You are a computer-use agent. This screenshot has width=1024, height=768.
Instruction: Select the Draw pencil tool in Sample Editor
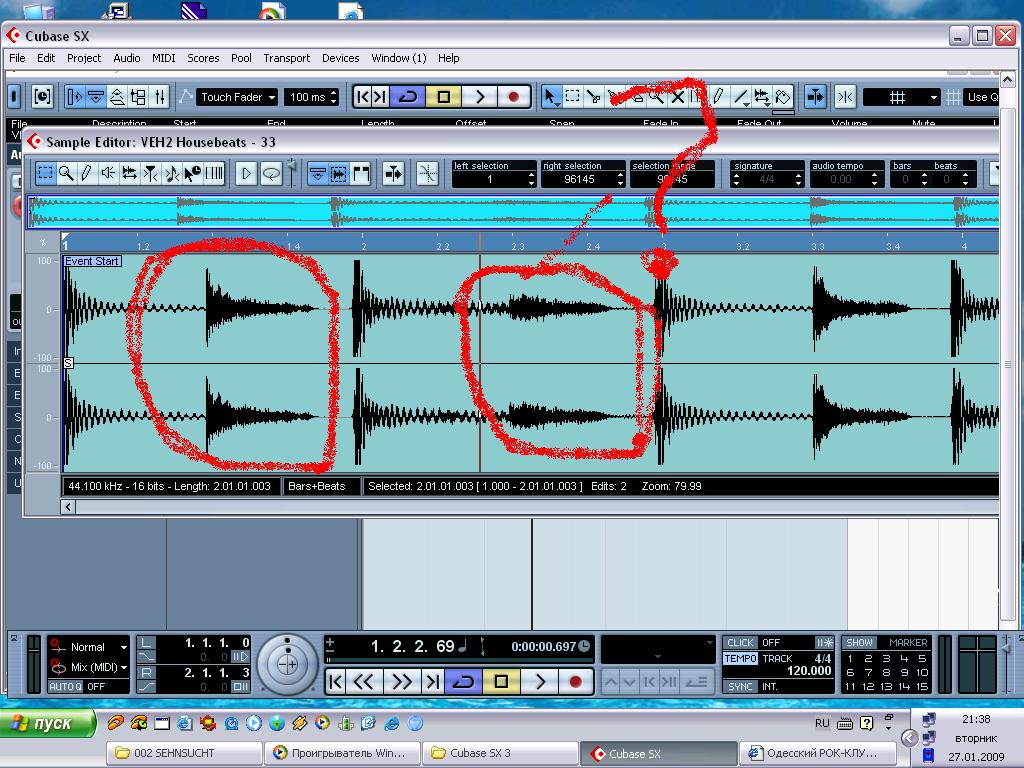[86, 174]
